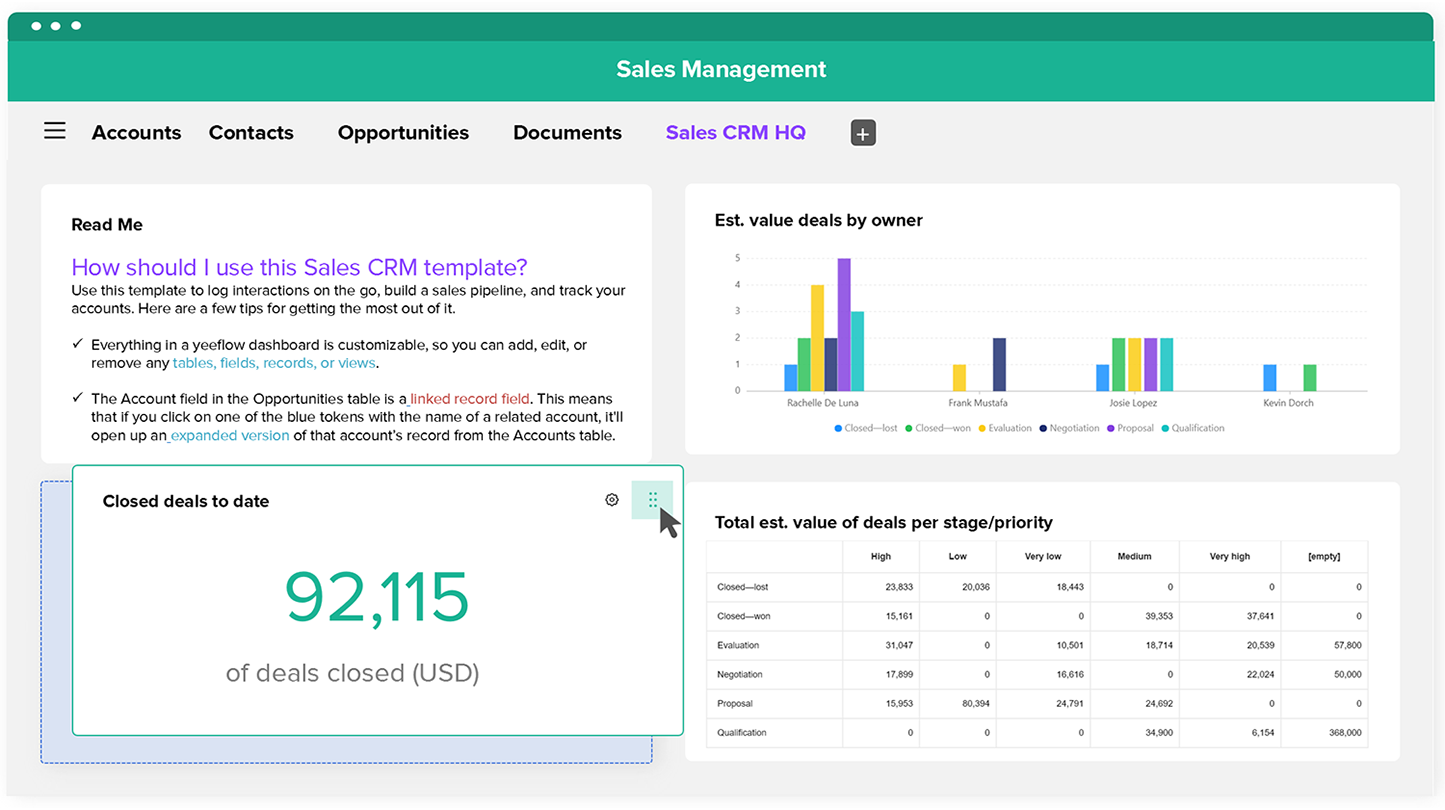Toggle the Qualification legend entry

point(1193,428)
